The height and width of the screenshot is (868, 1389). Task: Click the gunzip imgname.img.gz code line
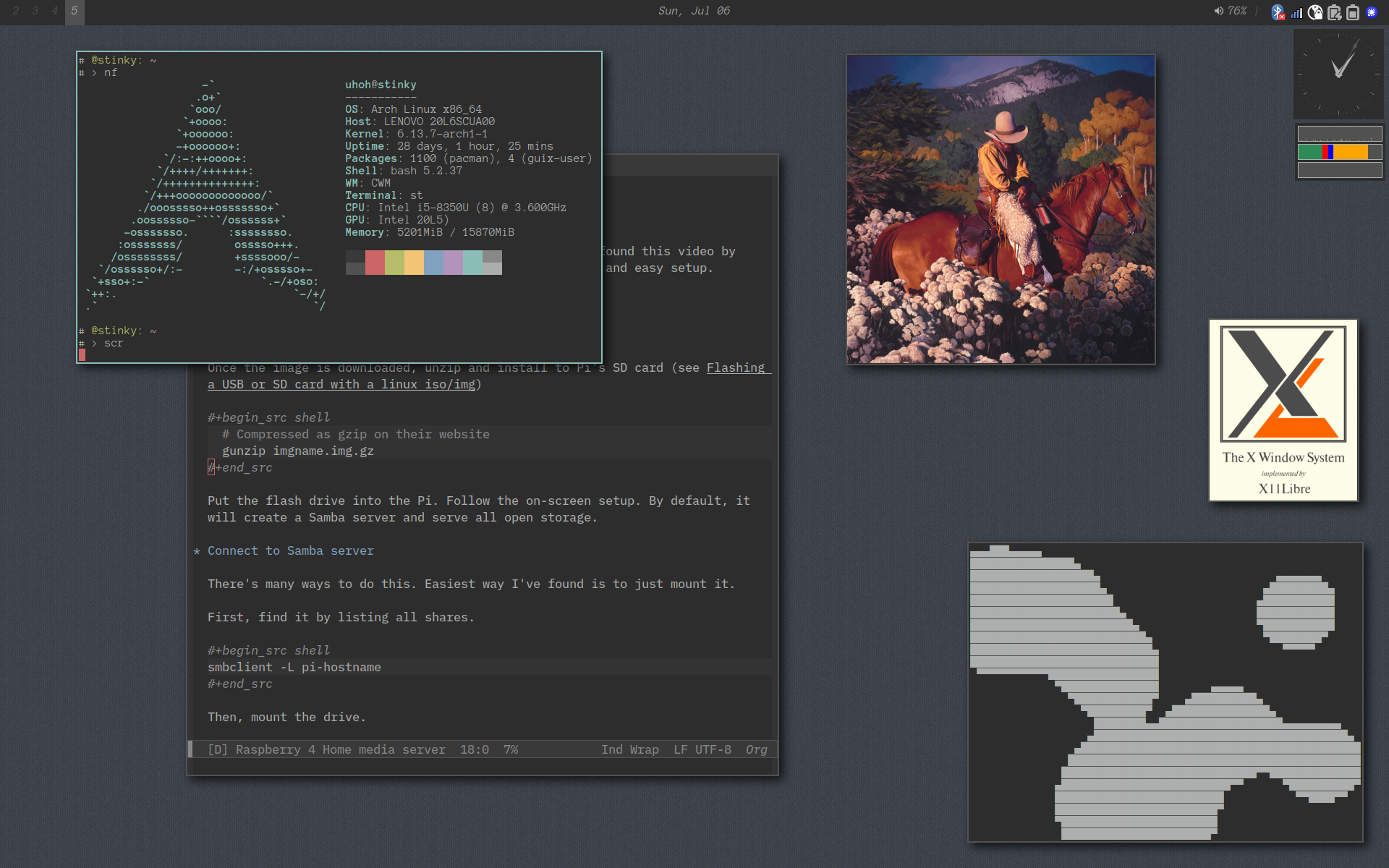[x=298, y=451]
